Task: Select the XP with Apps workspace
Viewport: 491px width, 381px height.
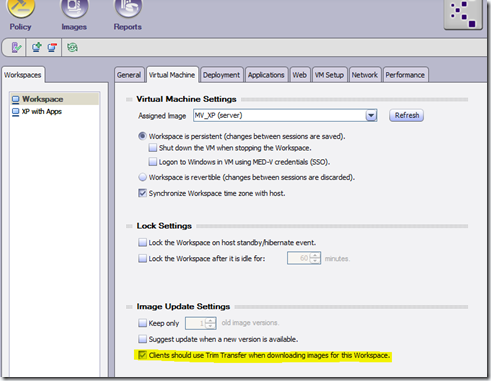Action: pos(42,112)
